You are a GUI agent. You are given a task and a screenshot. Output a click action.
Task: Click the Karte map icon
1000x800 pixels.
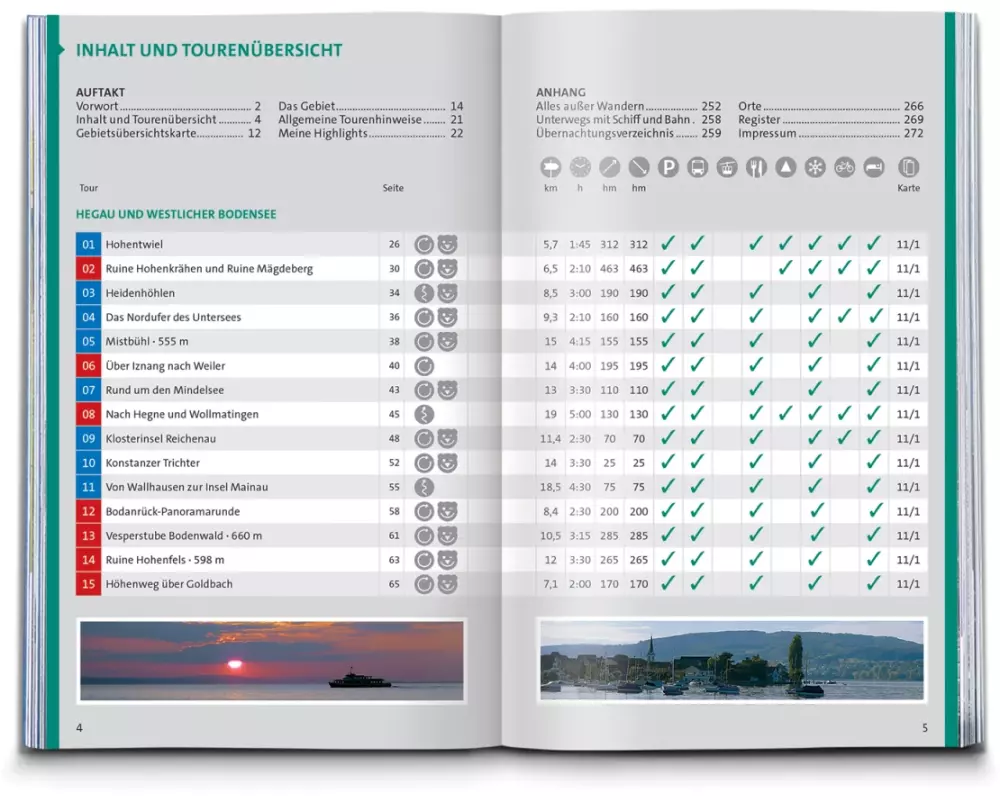[908, 167]
